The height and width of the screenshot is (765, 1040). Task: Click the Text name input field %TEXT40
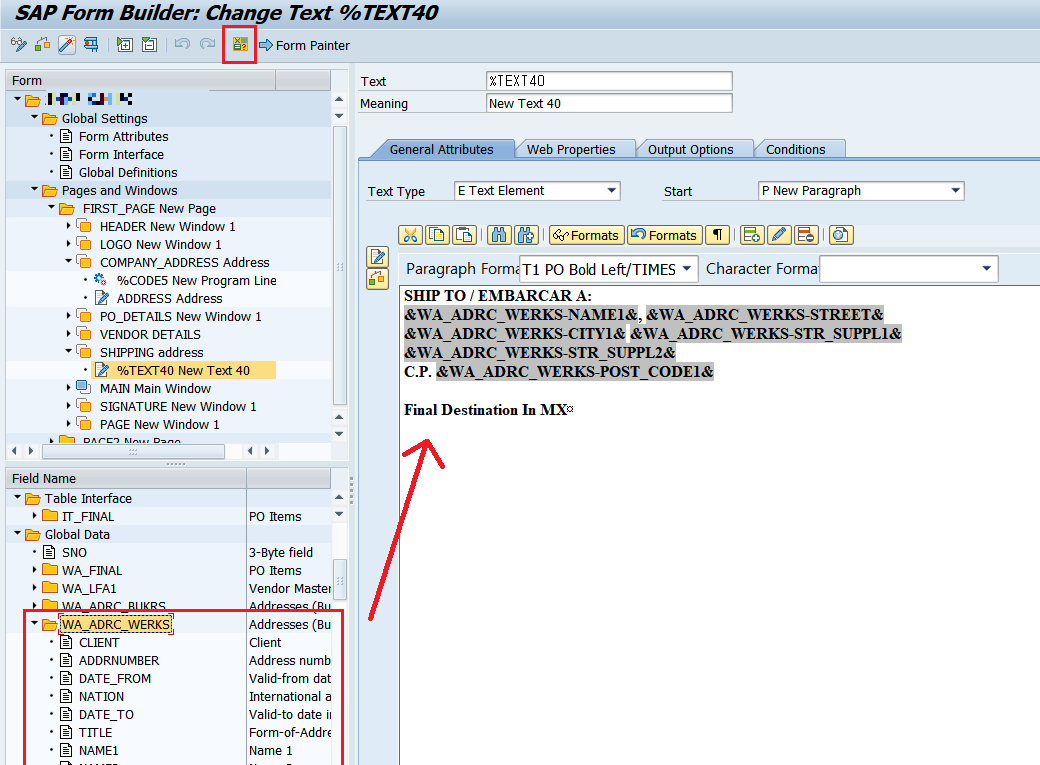pos(609,81)
